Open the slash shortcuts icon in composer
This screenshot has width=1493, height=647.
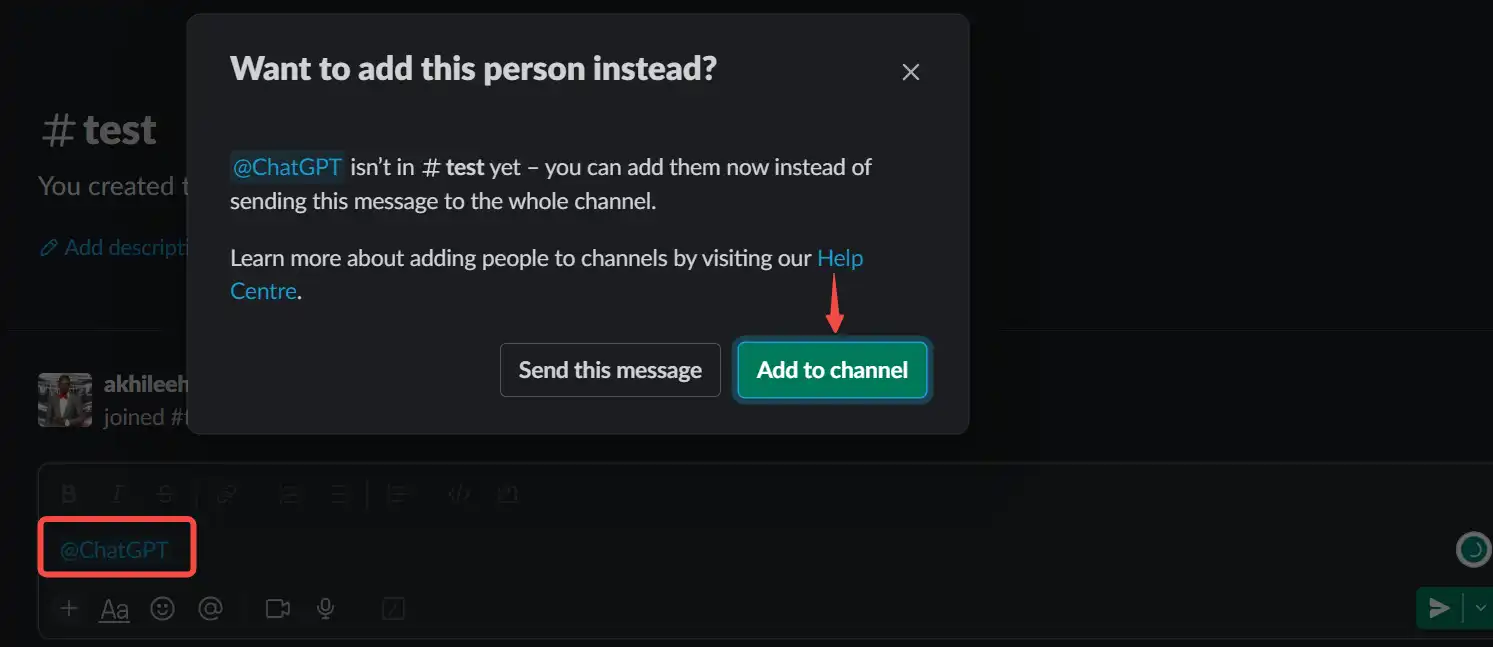pyautogui.click(x=394, y=608)
